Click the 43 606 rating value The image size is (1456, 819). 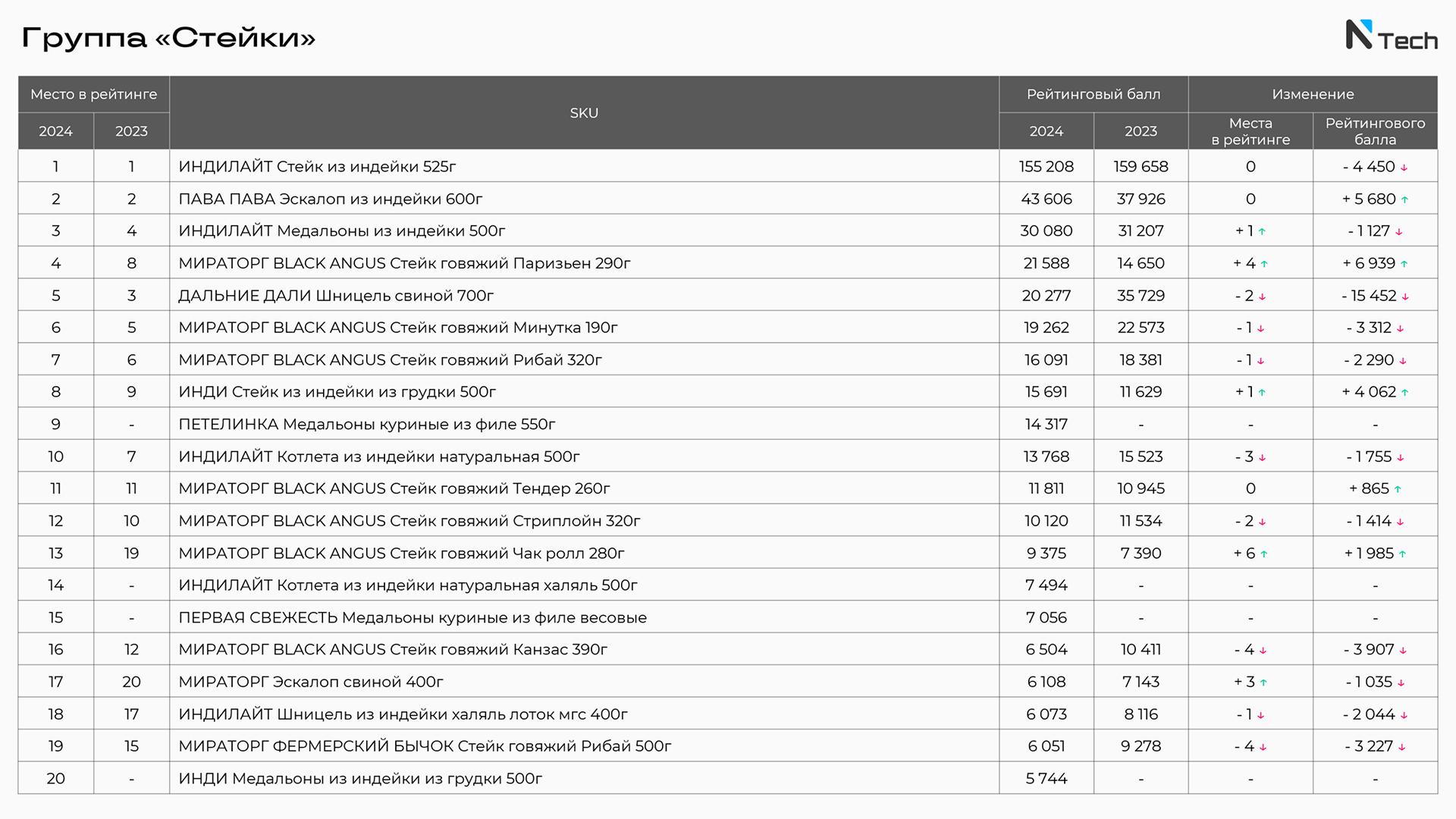pyautogui.click(x=1046, y=199)
